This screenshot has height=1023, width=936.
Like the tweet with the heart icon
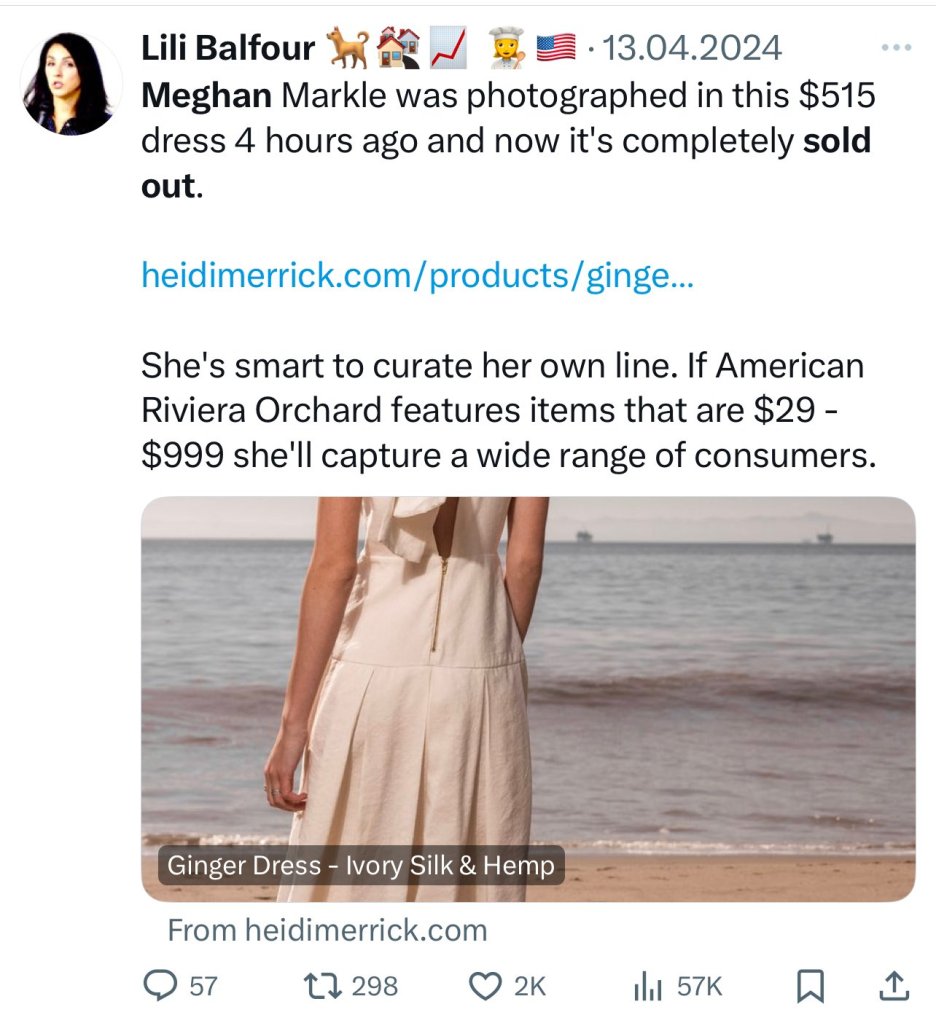point(485,986)
